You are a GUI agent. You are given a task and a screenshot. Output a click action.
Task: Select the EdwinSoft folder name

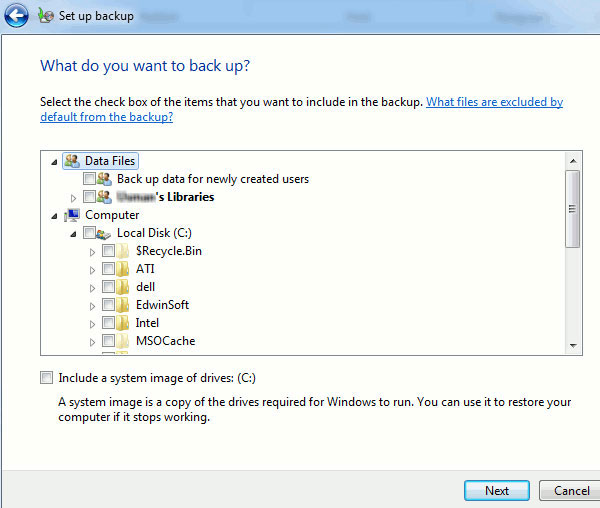(x=162, y=305)
